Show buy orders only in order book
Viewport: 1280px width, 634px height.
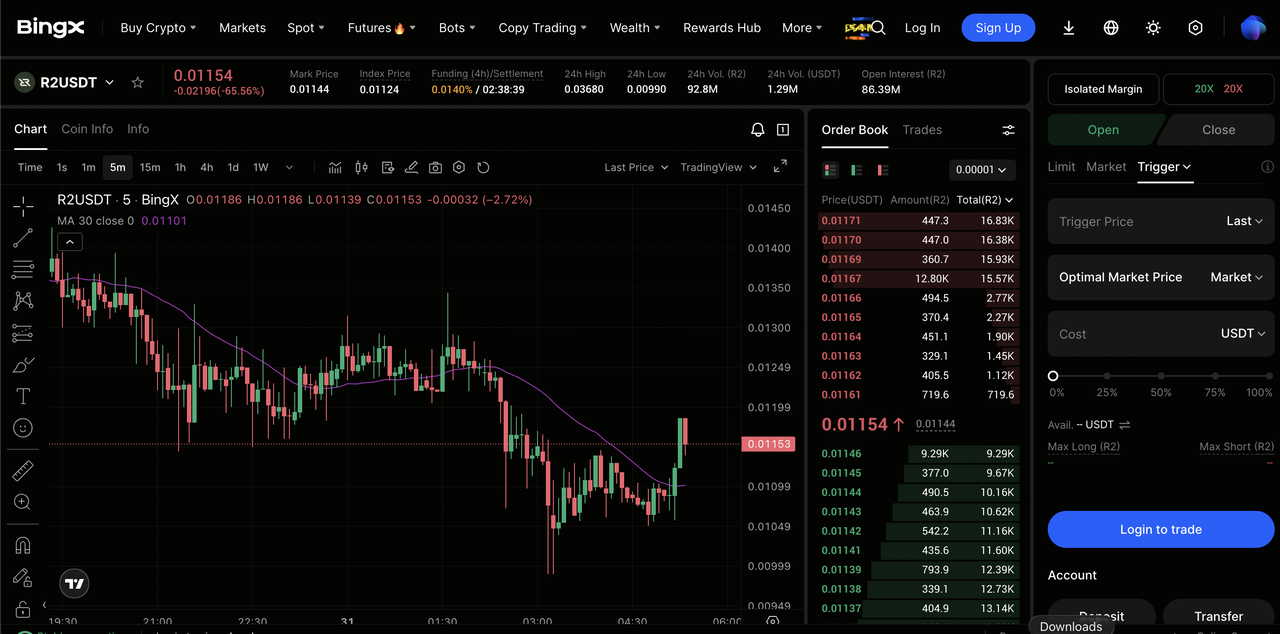pyautogui.click(x=856, y=170)
